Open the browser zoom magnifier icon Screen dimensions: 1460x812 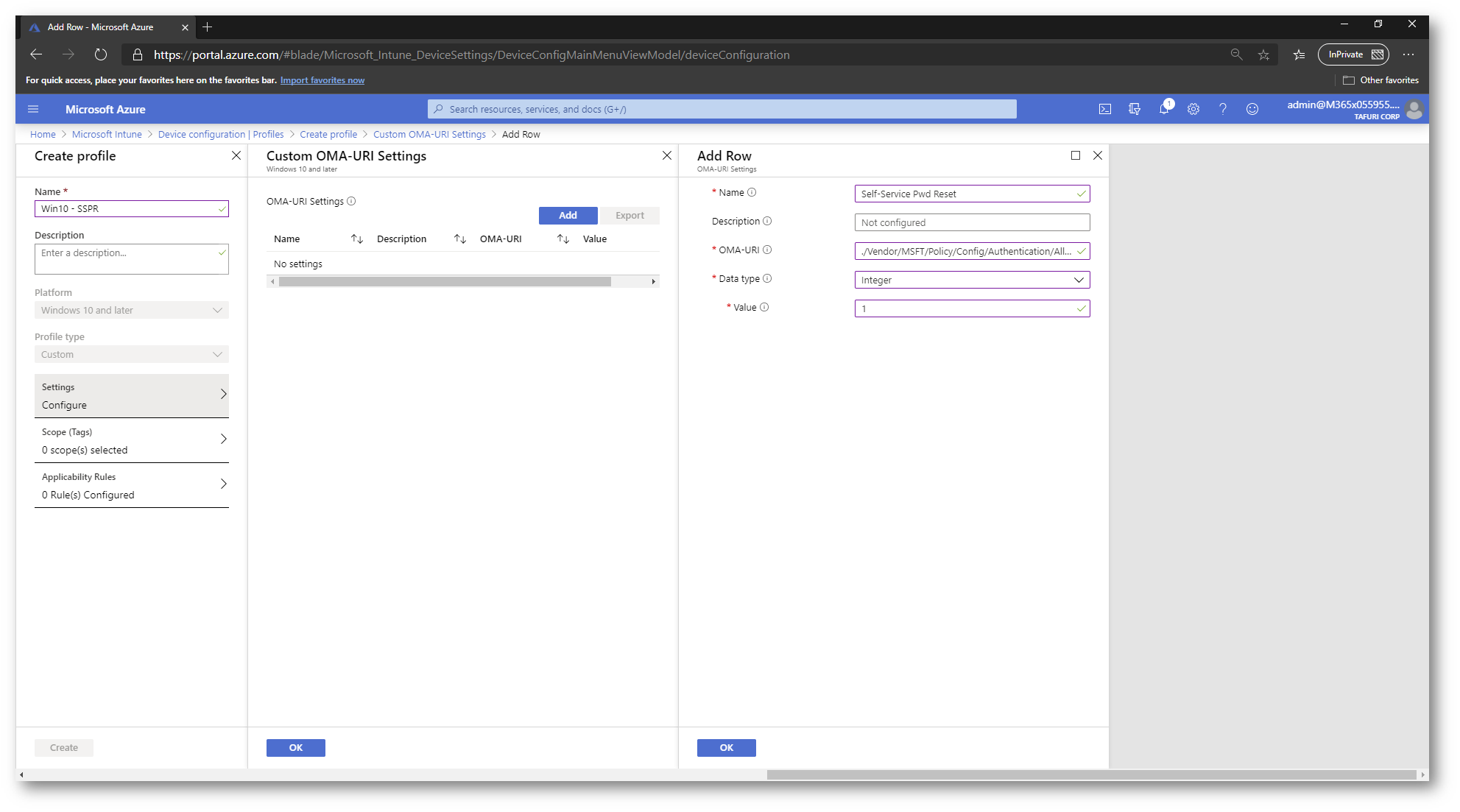click(x=1236, y=54)
